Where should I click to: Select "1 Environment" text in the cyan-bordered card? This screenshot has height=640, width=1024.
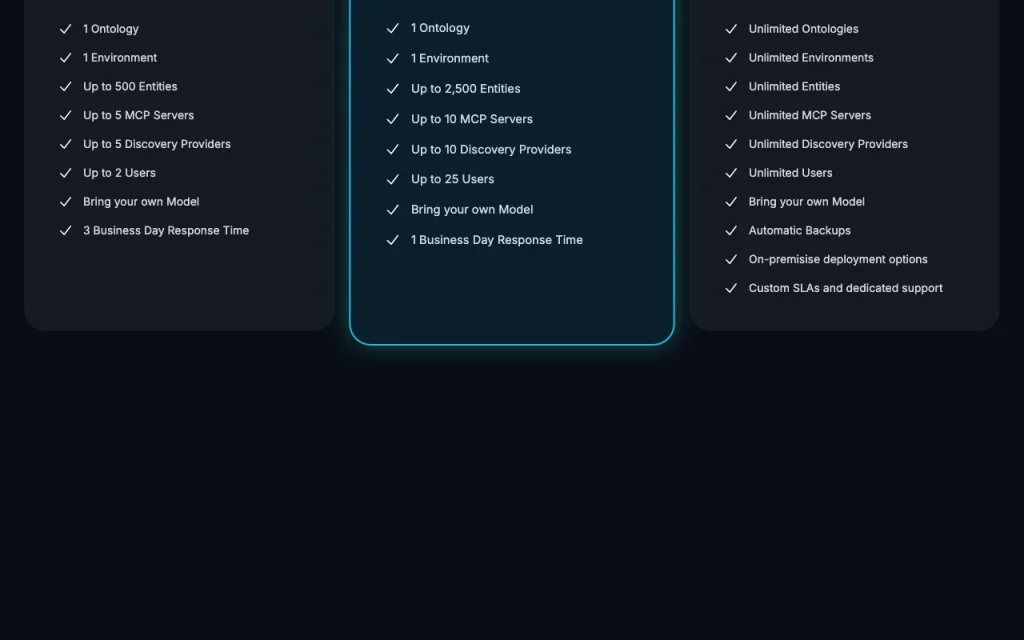(450, 58)
